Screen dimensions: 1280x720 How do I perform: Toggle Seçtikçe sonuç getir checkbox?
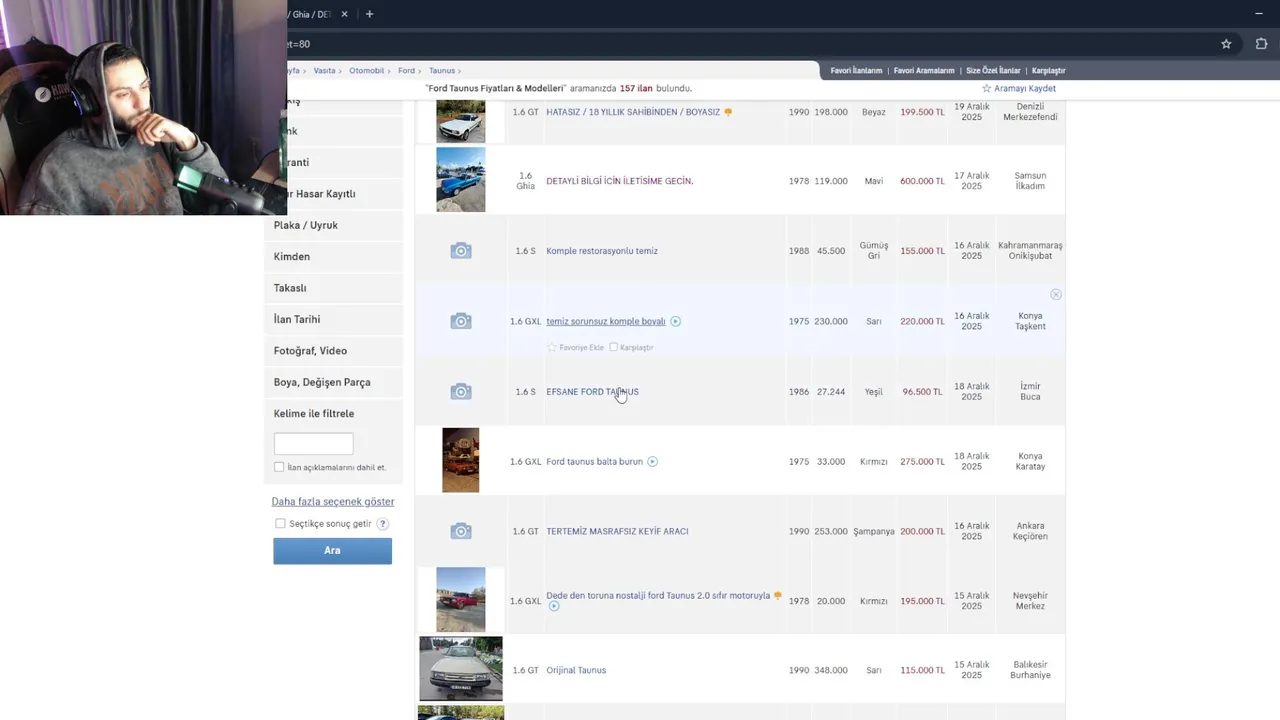[280, 523]
